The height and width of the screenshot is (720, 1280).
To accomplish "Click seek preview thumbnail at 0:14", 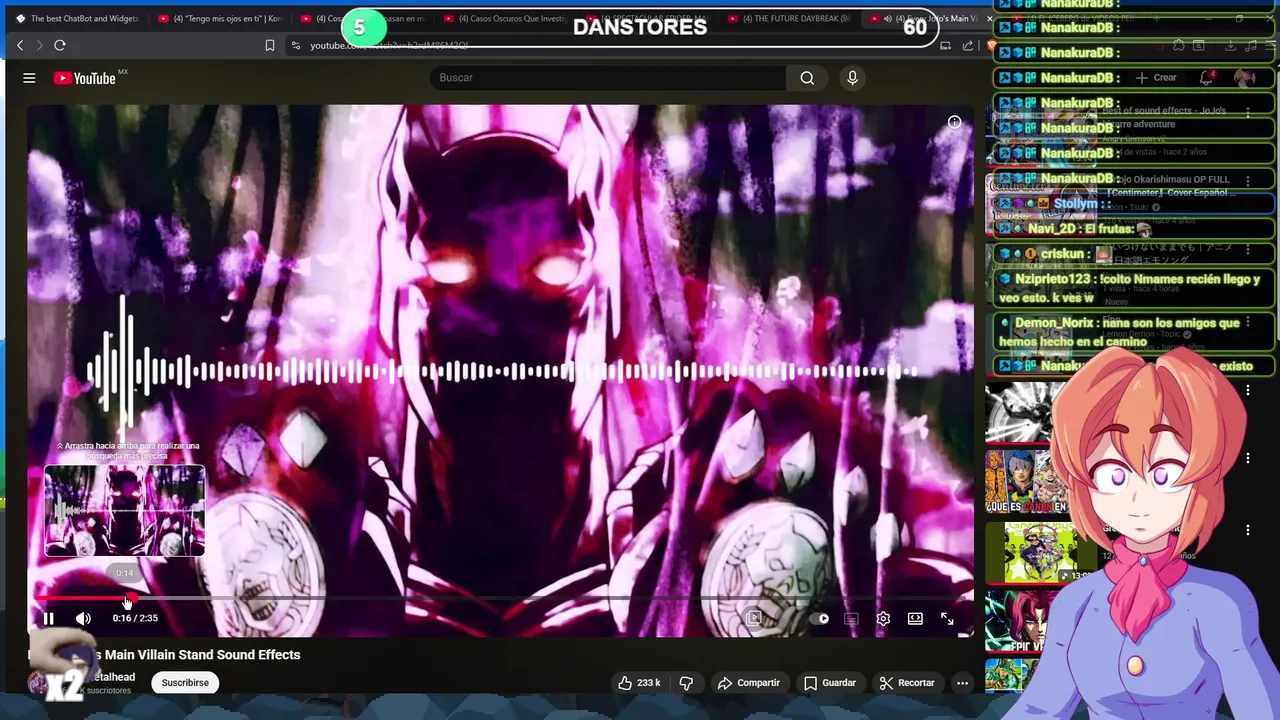I will [124, 511].
